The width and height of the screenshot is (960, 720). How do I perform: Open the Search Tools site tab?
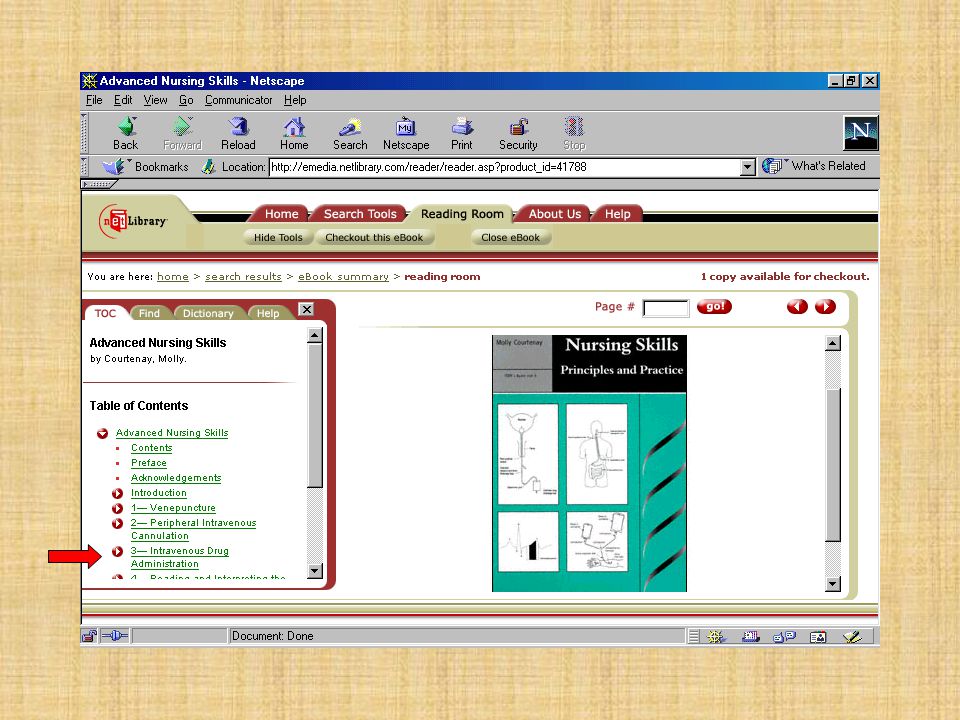point(360,214)
